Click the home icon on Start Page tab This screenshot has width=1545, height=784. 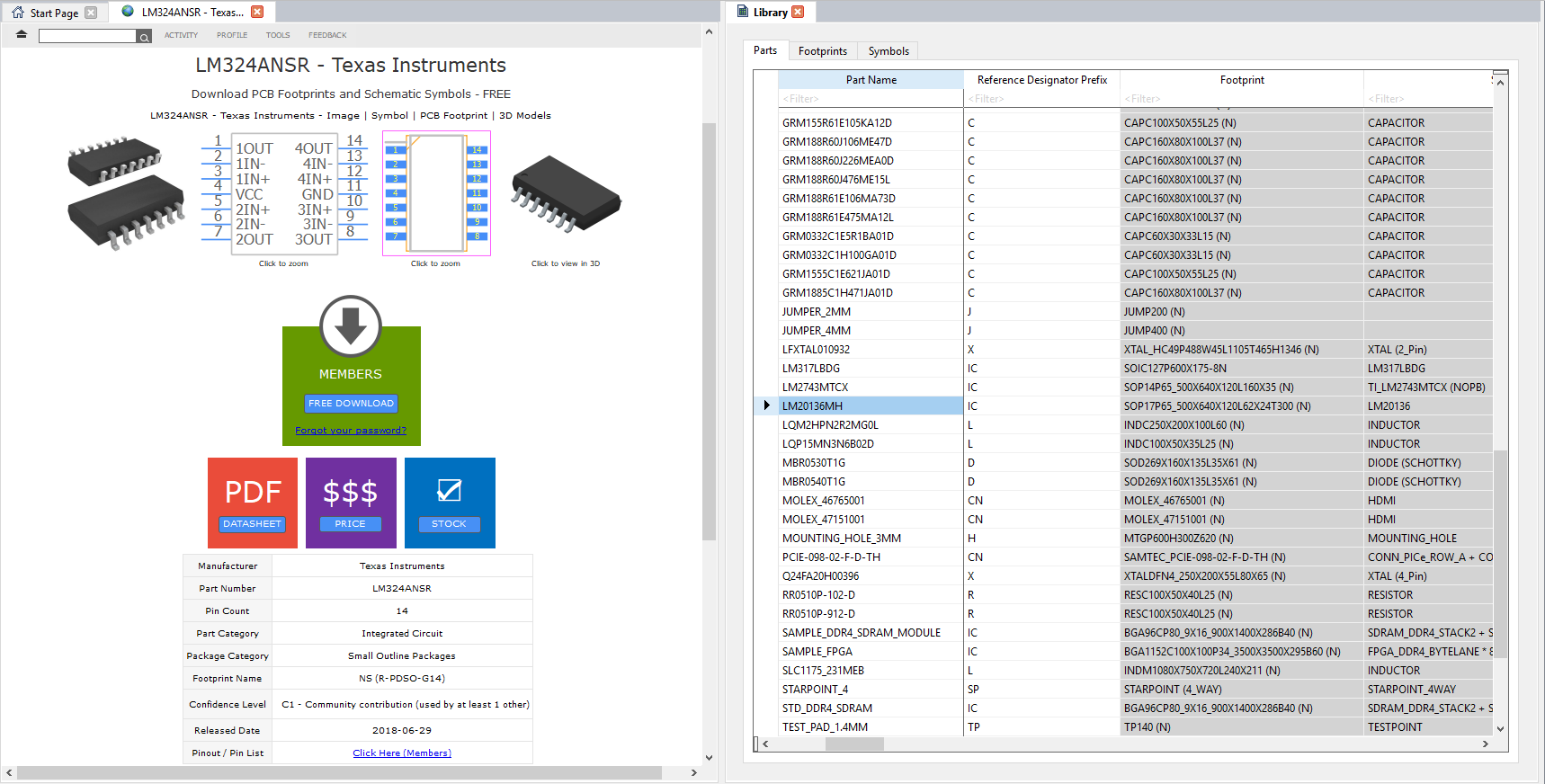click(17, 13)
